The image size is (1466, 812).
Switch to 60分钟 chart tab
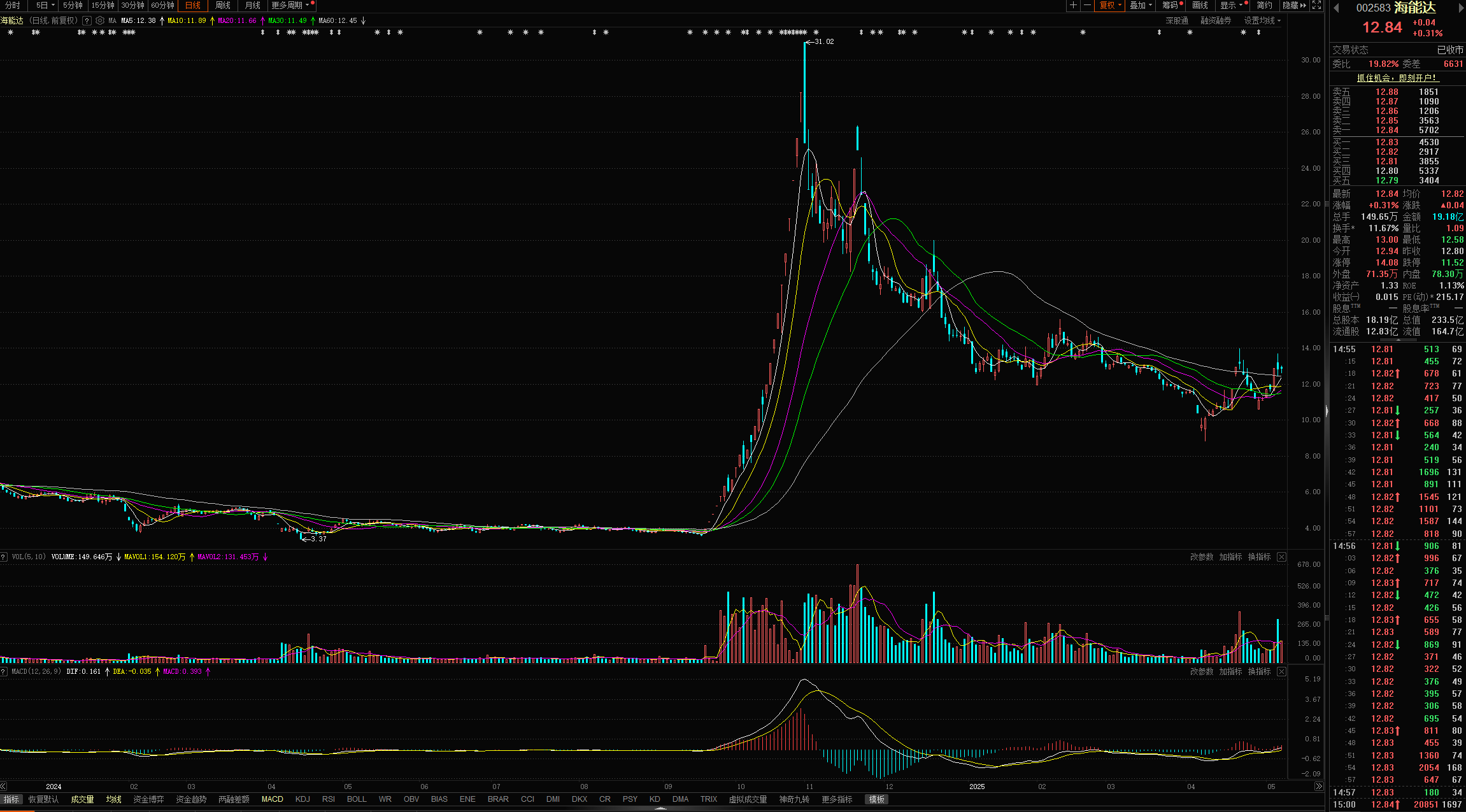pyautogui.click(x=162, y=5)
